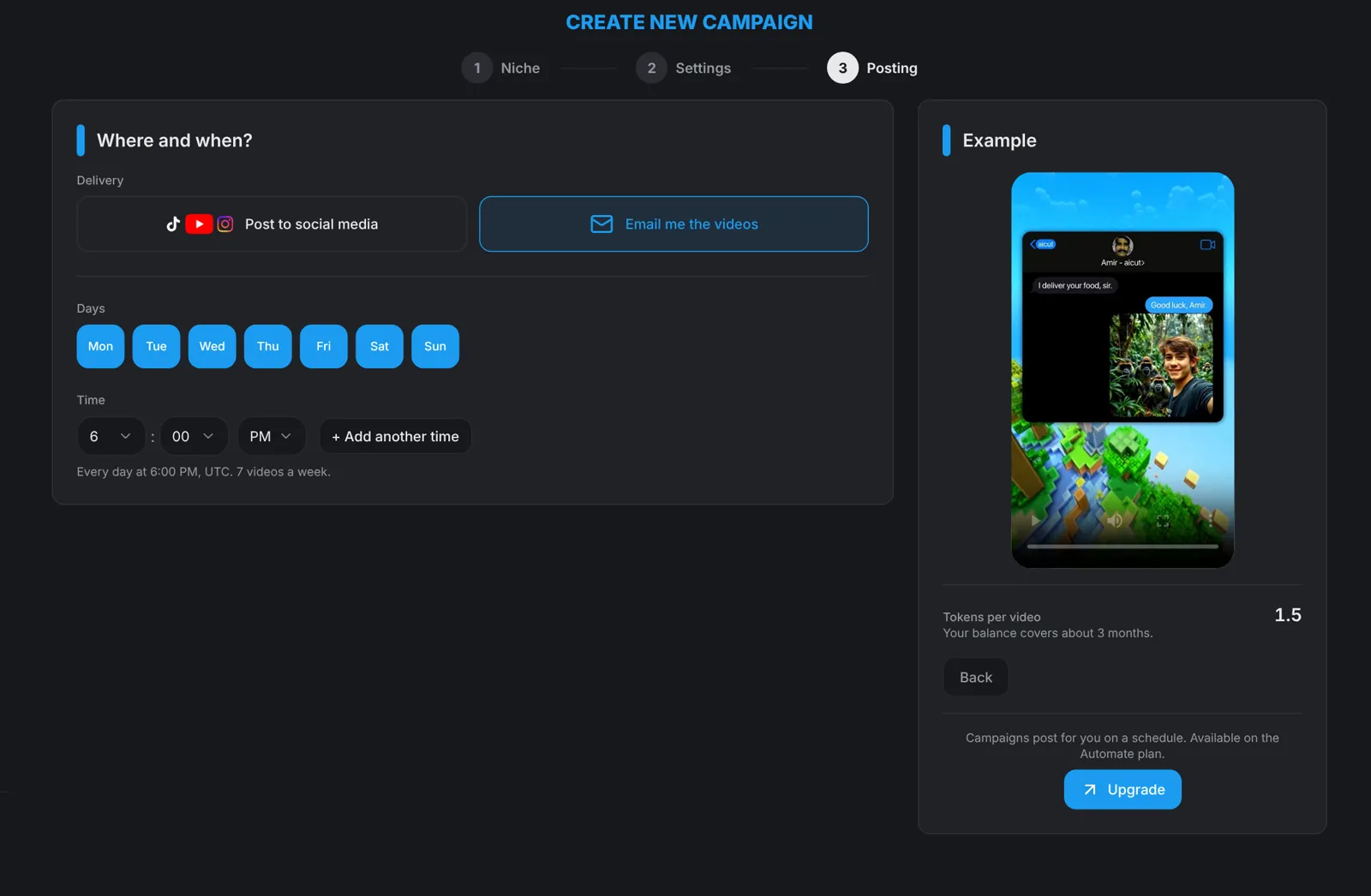
Task: Play the example video preview
Action: [x=1035, y=520]
